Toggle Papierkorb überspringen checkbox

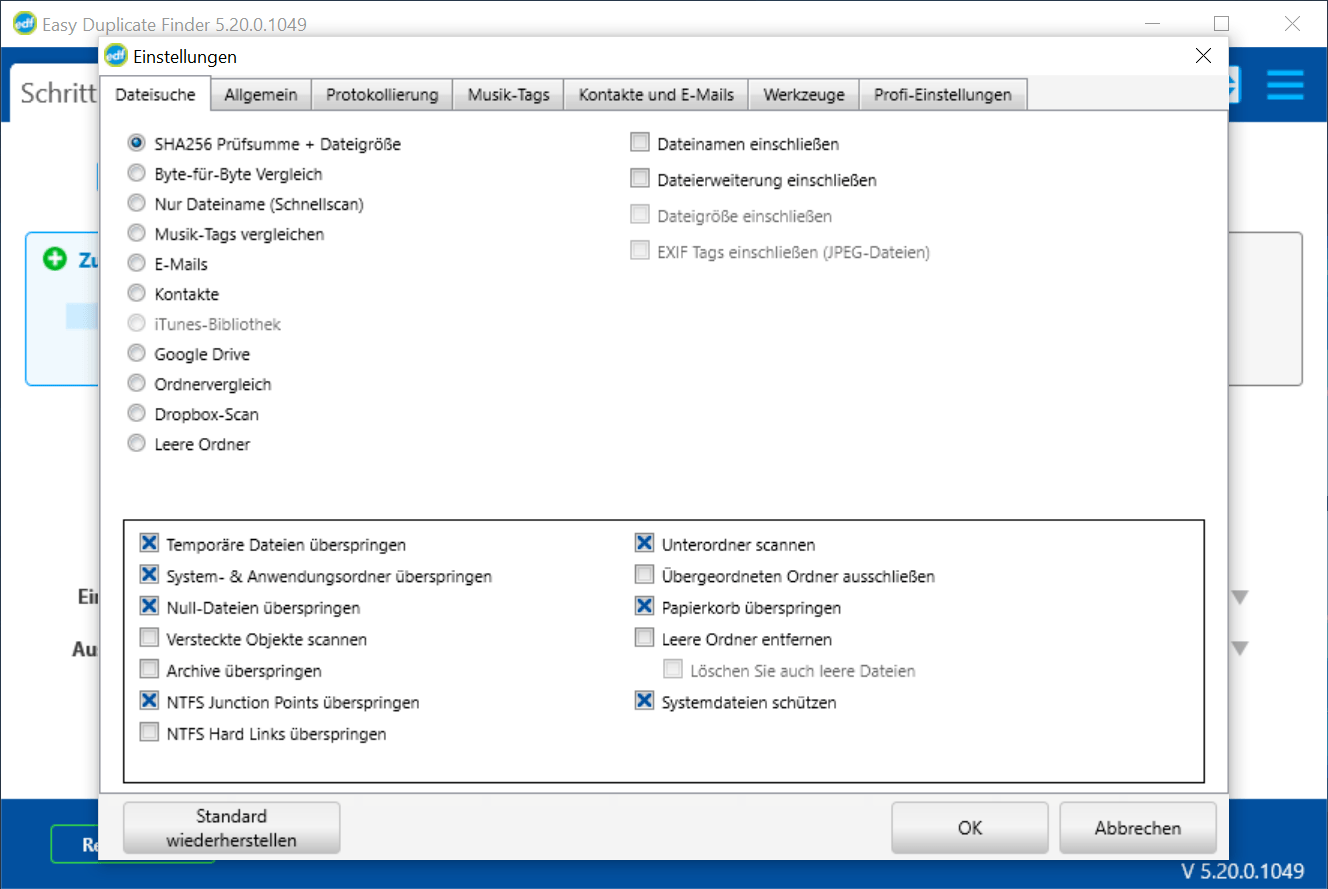coord(644,606)
